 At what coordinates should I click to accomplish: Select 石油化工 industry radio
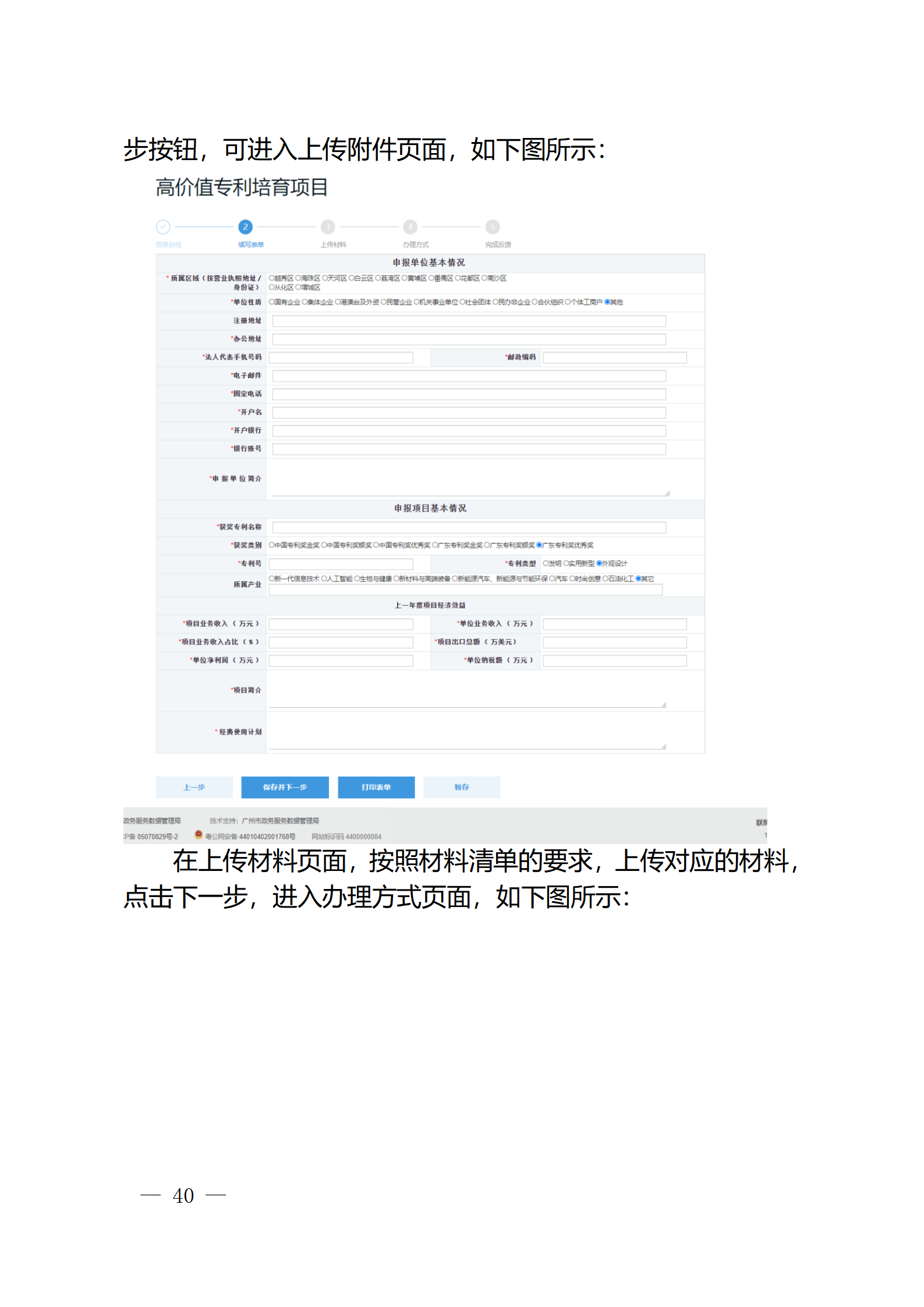point(606,578)
